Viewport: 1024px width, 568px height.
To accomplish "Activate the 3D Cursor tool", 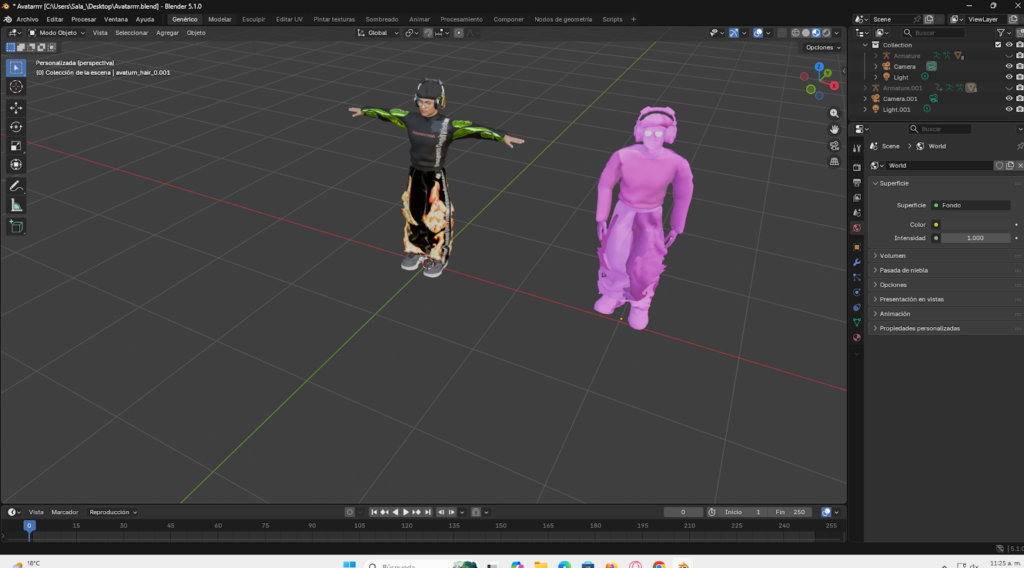I will click(x=16, y=86).
